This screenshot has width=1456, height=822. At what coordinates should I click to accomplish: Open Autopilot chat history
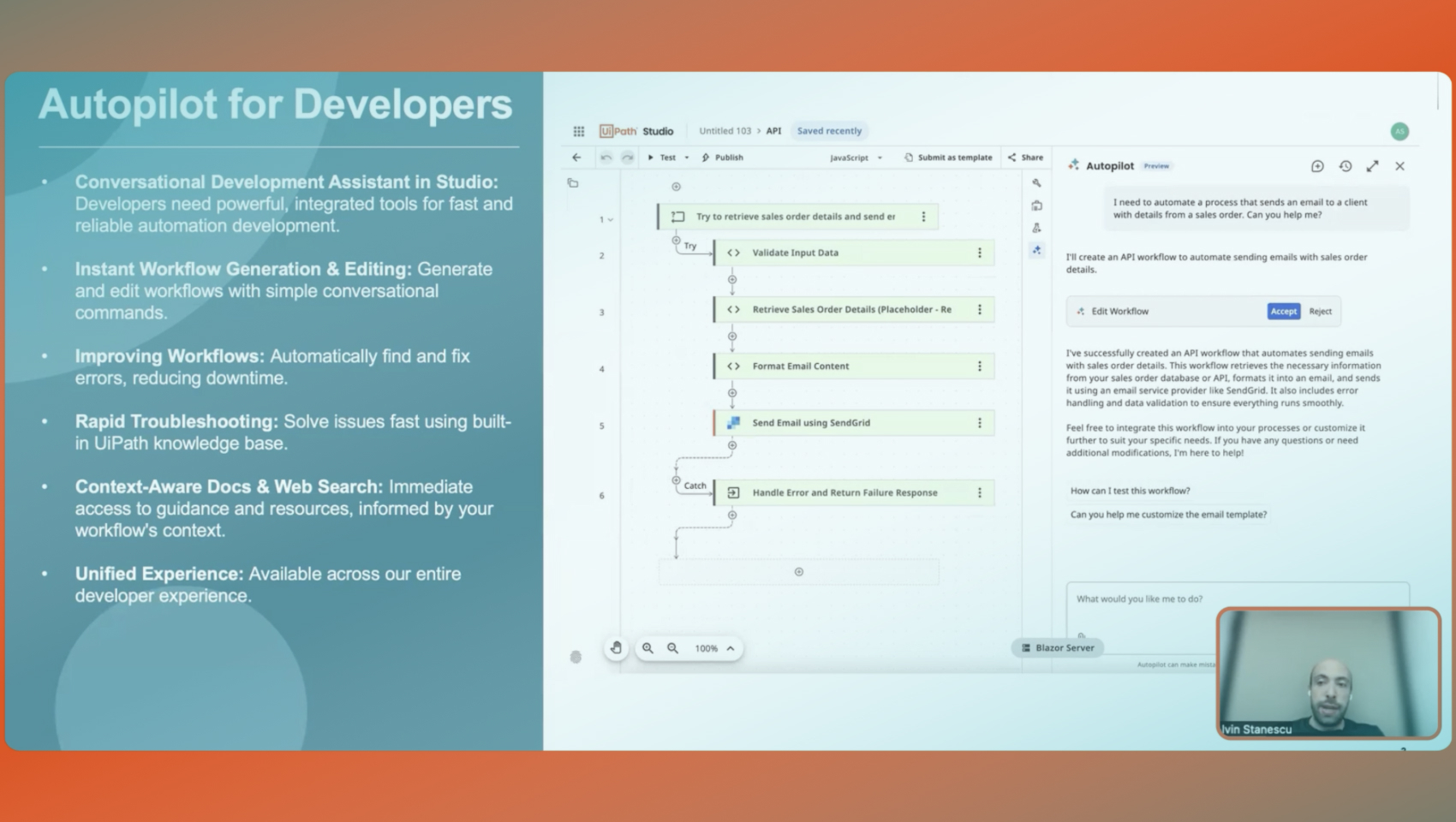(x=1346, y=166)
